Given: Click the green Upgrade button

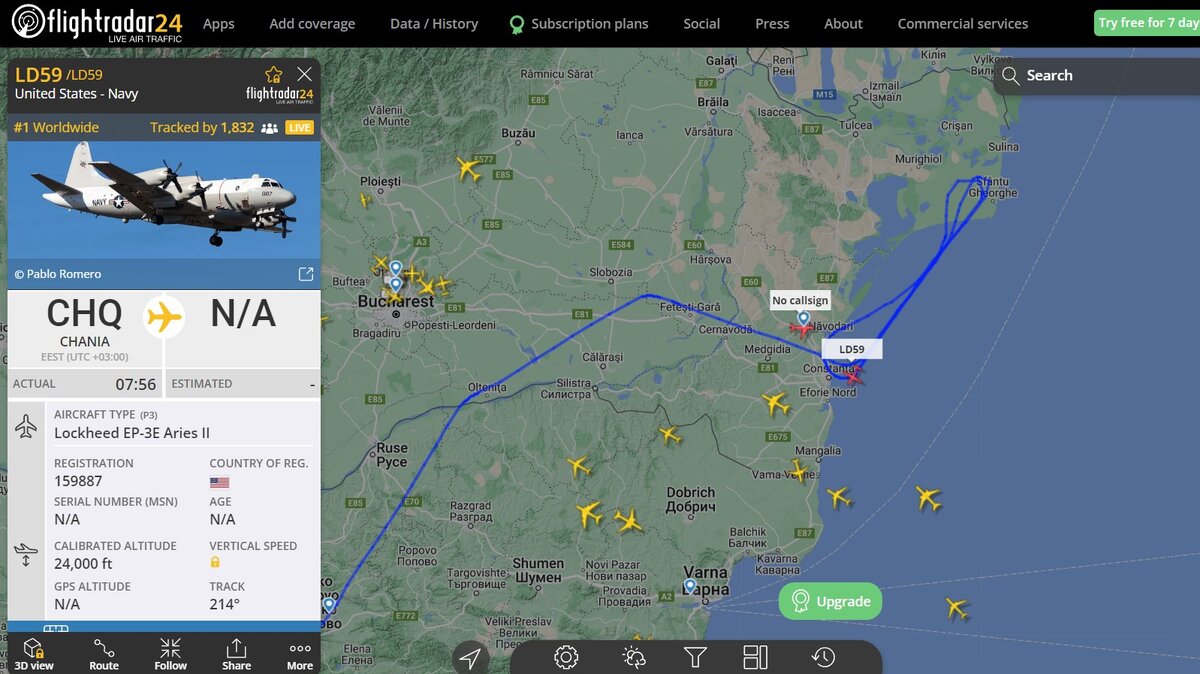Looking at the screenshot, I should pyautogui.click(x=830, y=601).
